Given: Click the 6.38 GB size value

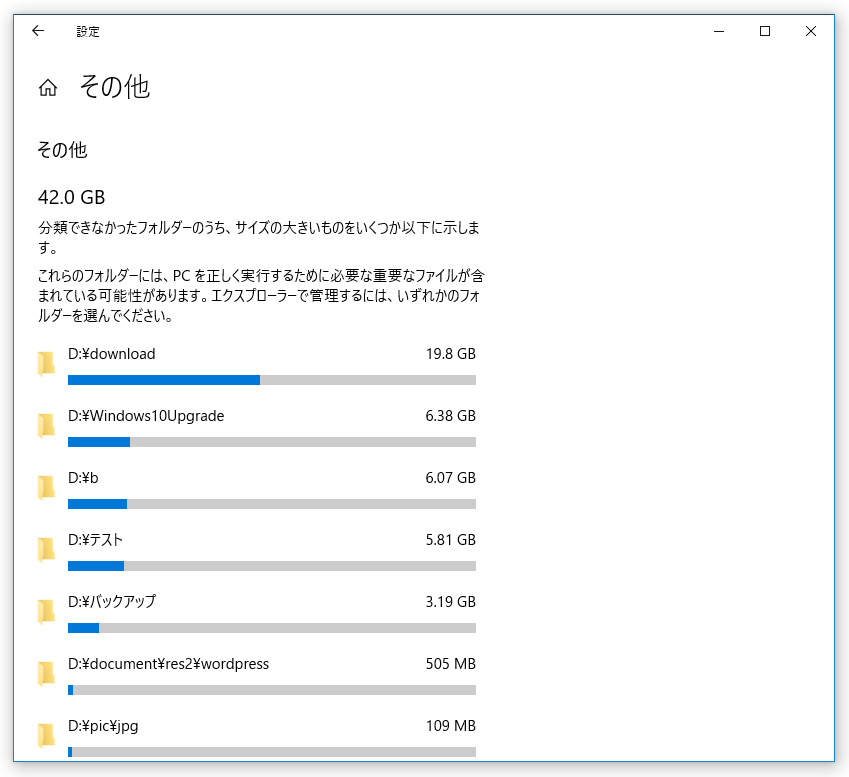Looking at the screenshot, I should coord(450,416).
